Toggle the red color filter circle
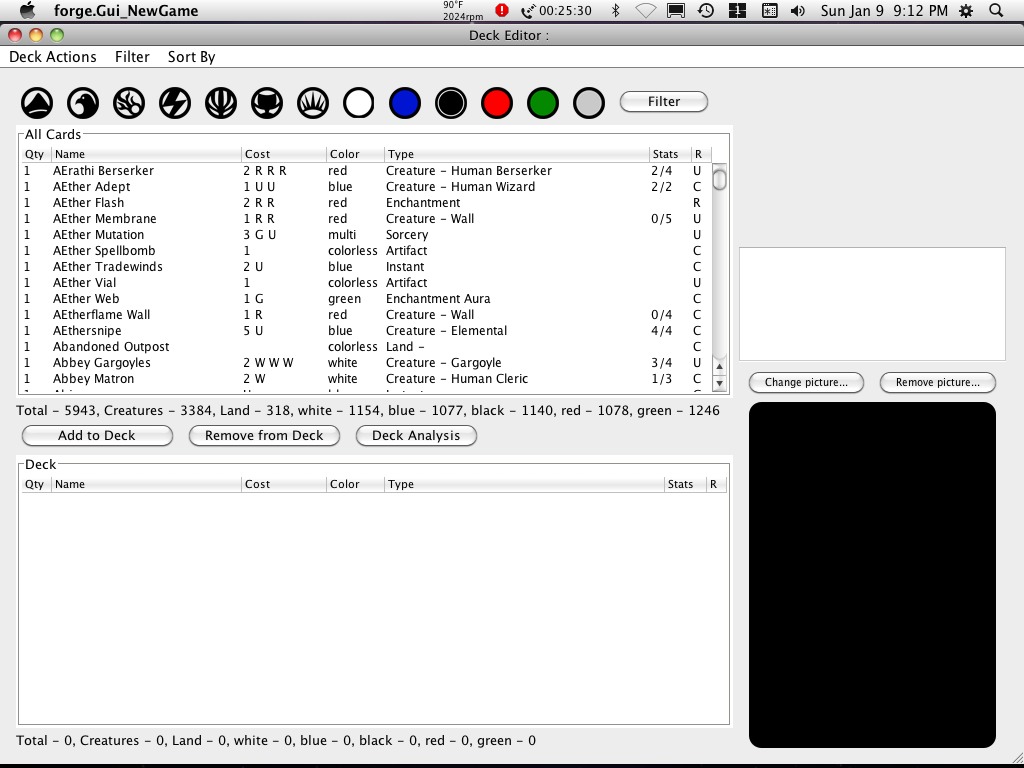Screen dimensions: 1024x768 (497, 102)
